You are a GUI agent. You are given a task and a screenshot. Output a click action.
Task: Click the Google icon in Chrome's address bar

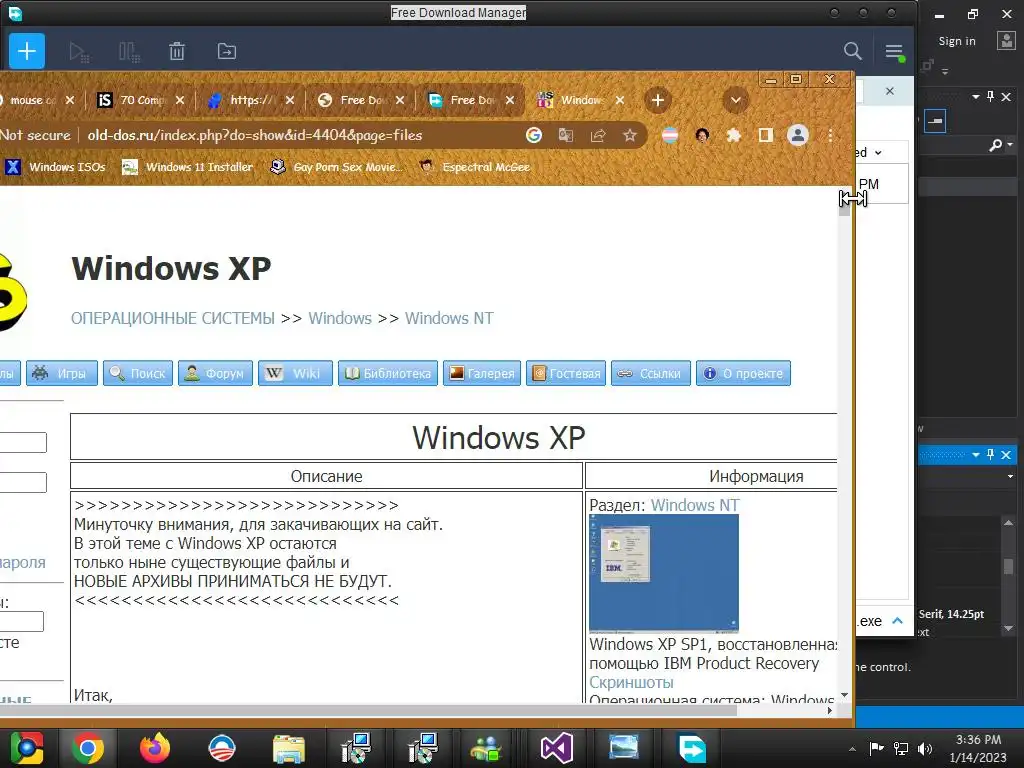point(534,135)
